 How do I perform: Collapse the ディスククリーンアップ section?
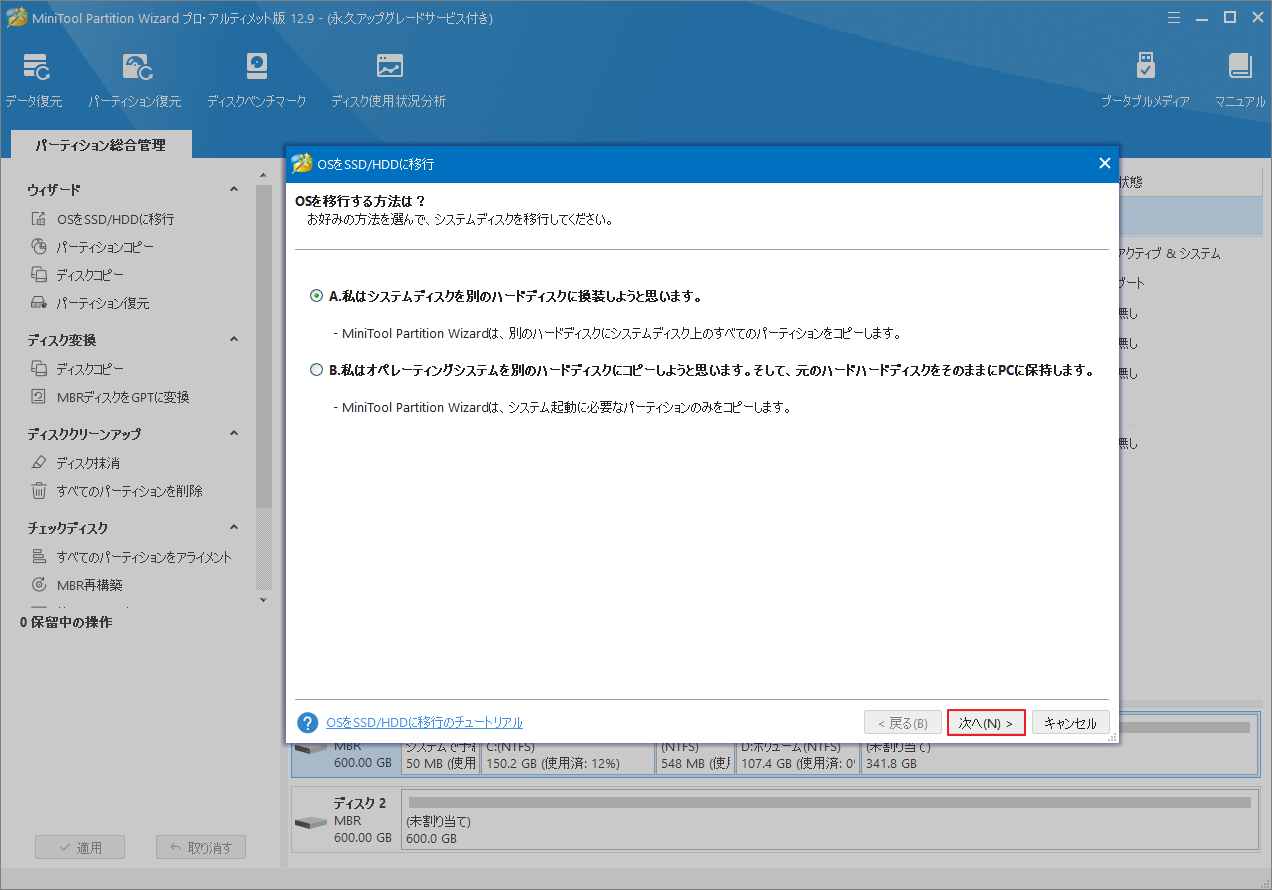tap(234, 433)
